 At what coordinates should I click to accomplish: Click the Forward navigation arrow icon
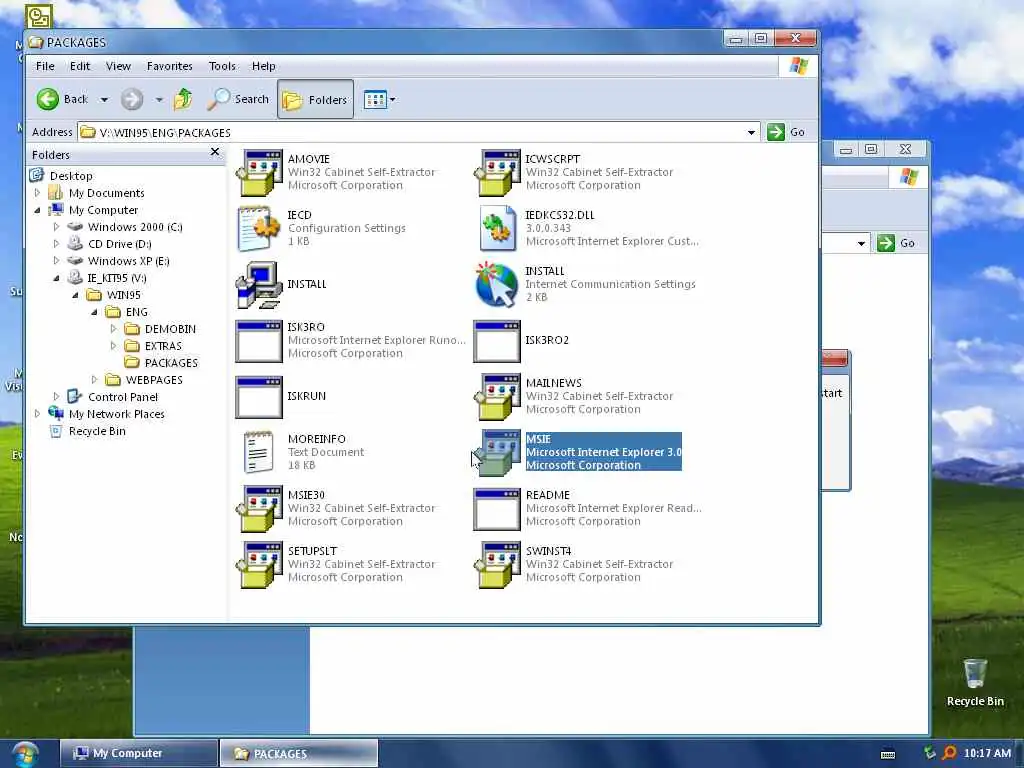point(132,99)
